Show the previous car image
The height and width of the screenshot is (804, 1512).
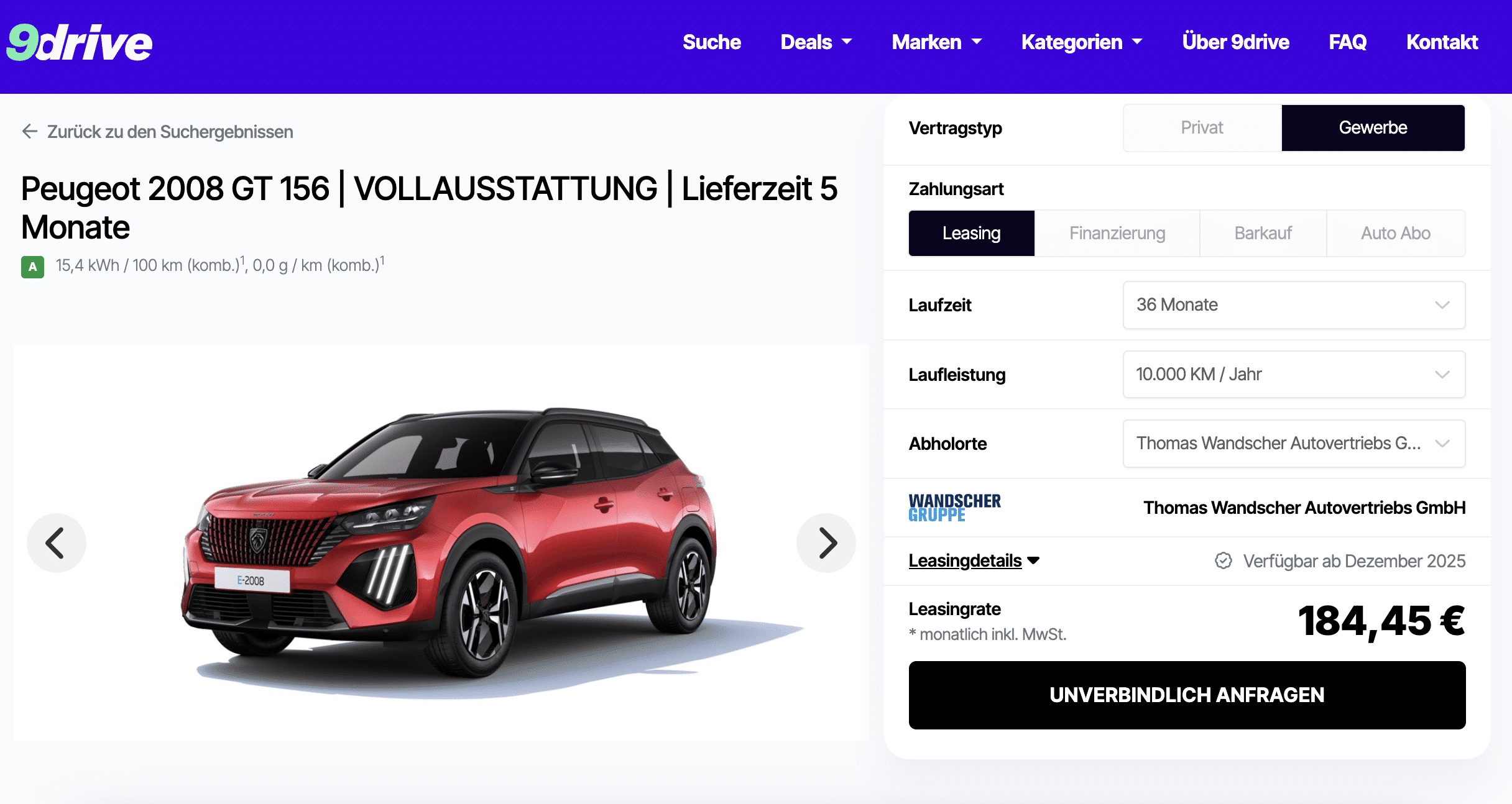pyautogui.click(x=56, y=543)
